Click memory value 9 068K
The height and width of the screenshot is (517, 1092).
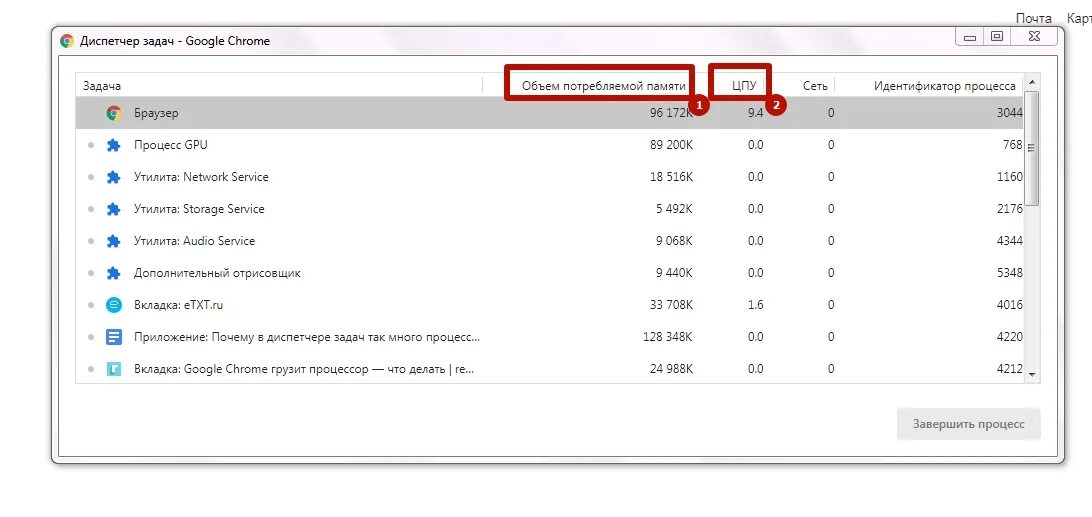(674, 241)
